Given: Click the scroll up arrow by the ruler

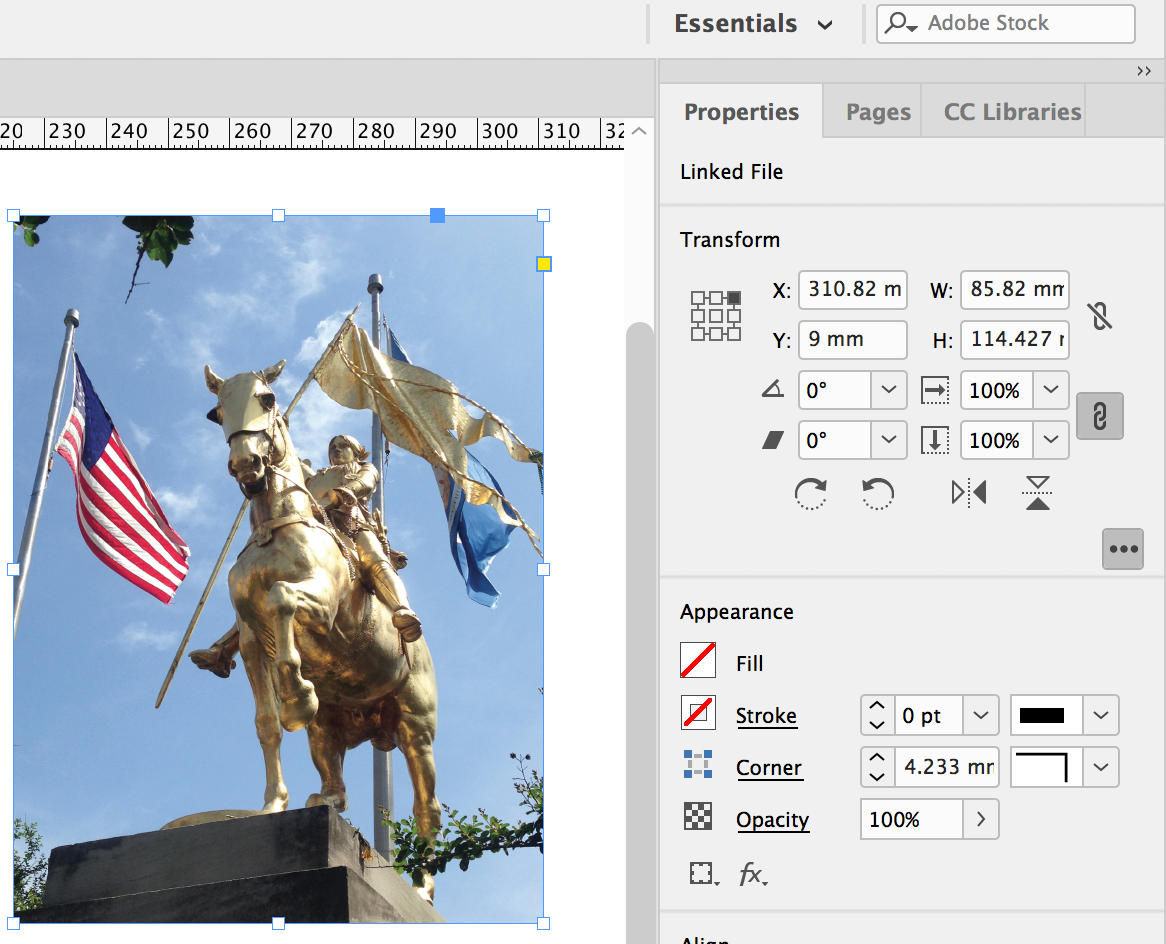Looking at the screenshot, I should [639, 131].
